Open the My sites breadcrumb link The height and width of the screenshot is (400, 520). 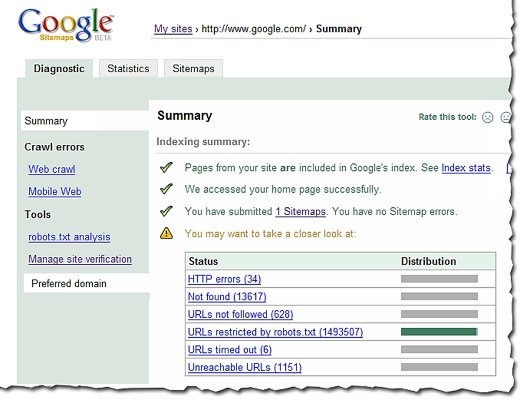(x=173, y=29)
